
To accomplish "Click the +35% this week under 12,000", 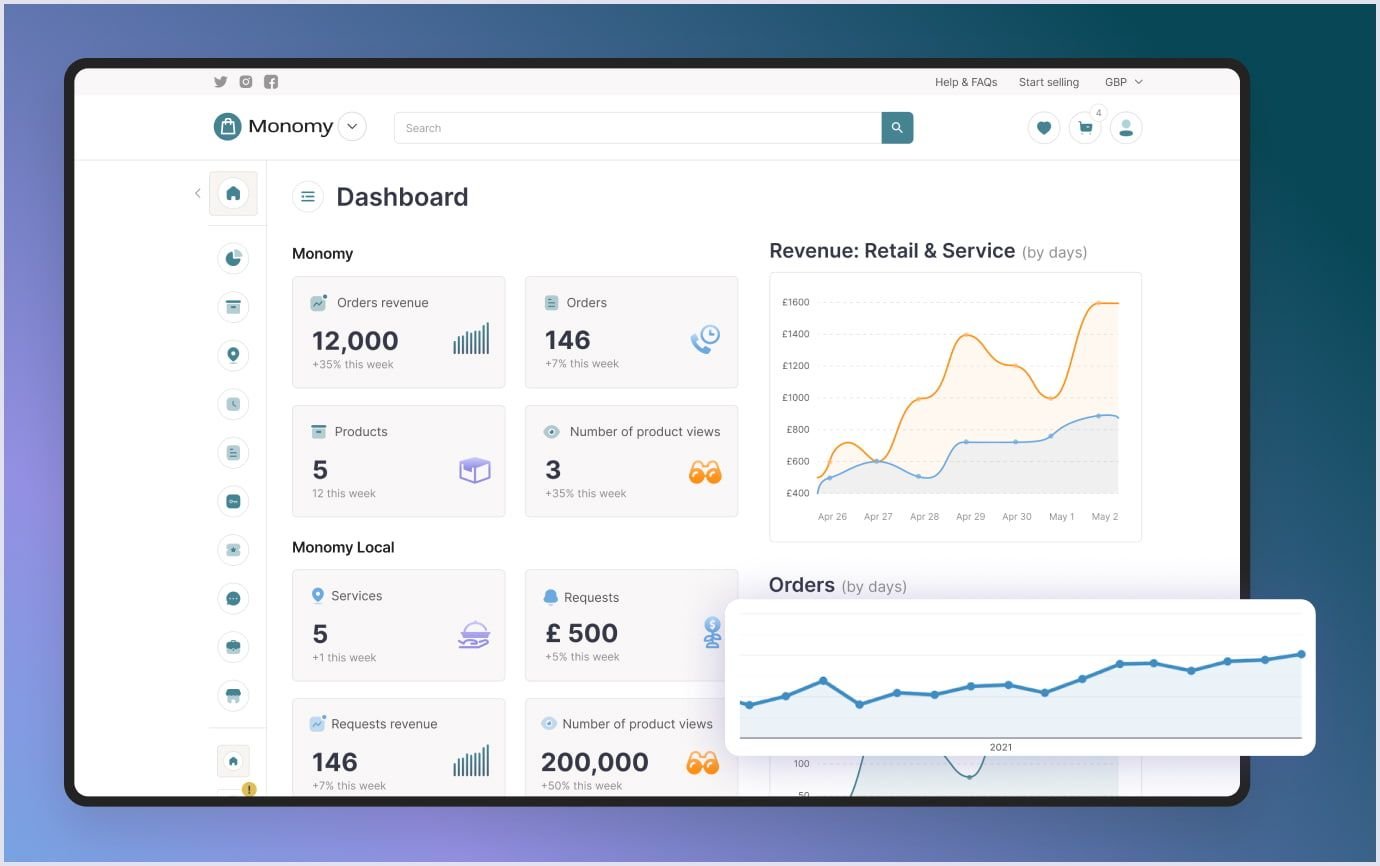I will 353,365.
